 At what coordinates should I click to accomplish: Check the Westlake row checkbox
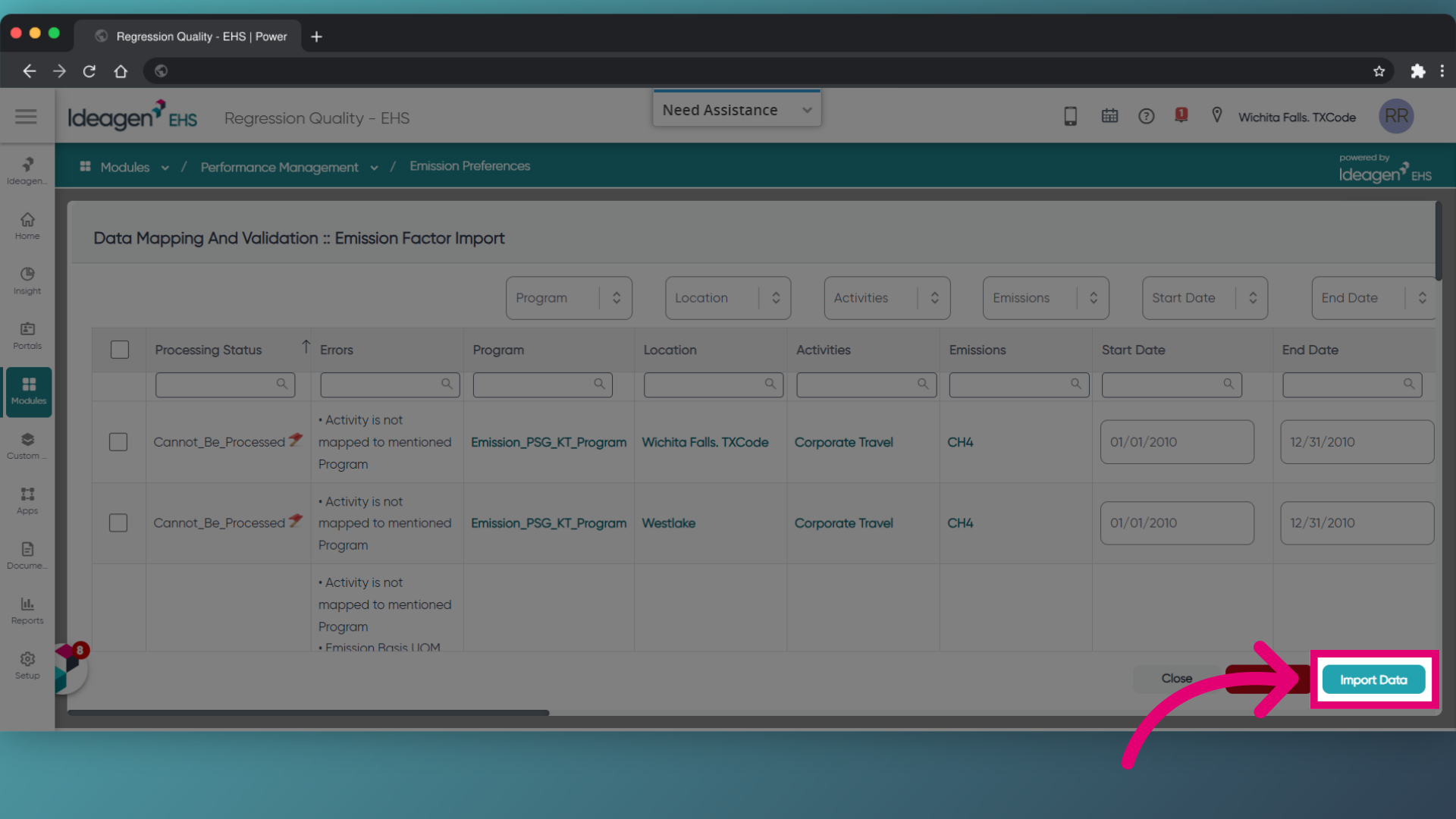[x=118, y=523]
